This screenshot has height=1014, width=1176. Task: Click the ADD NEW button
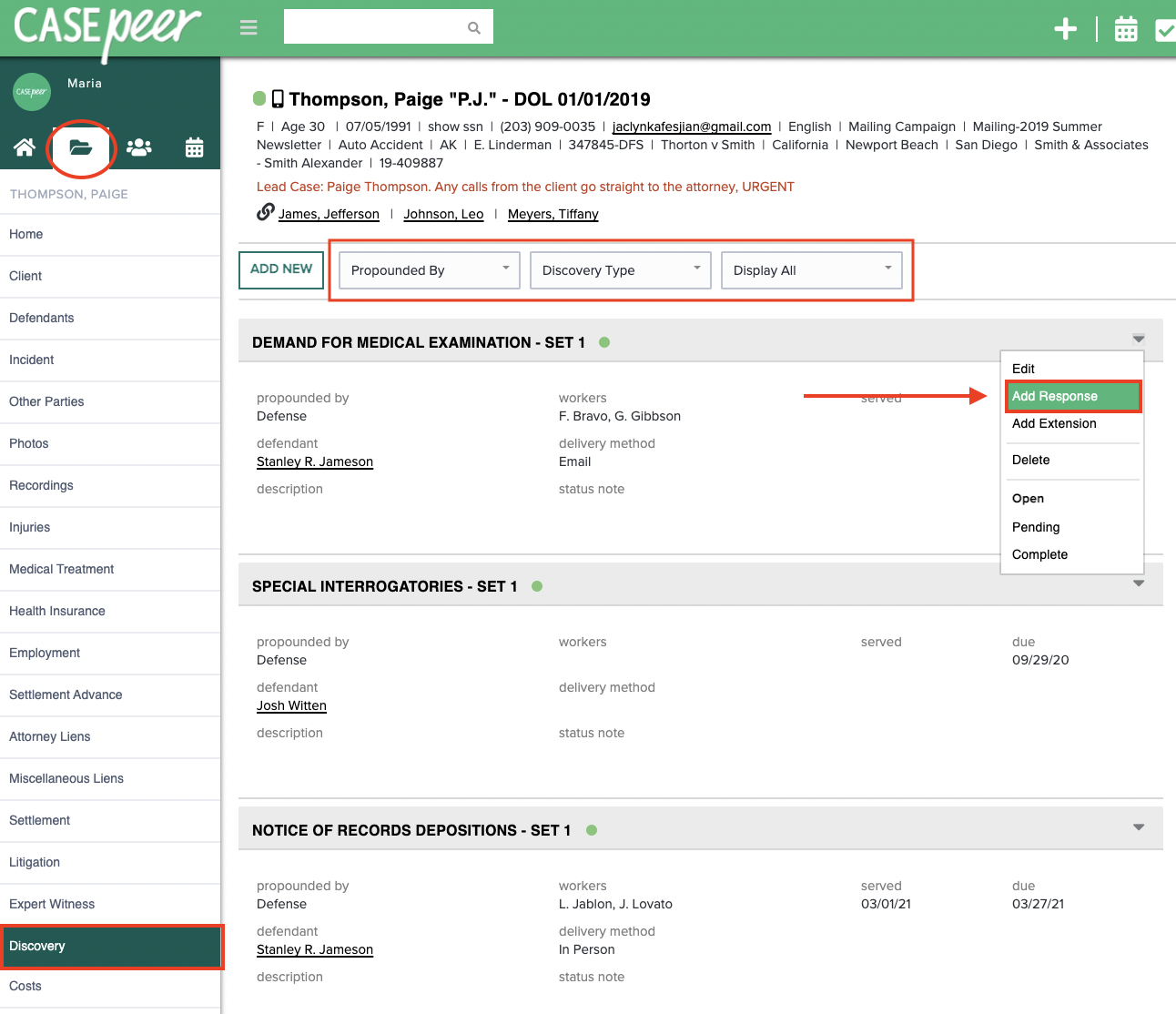click(280, 269)
